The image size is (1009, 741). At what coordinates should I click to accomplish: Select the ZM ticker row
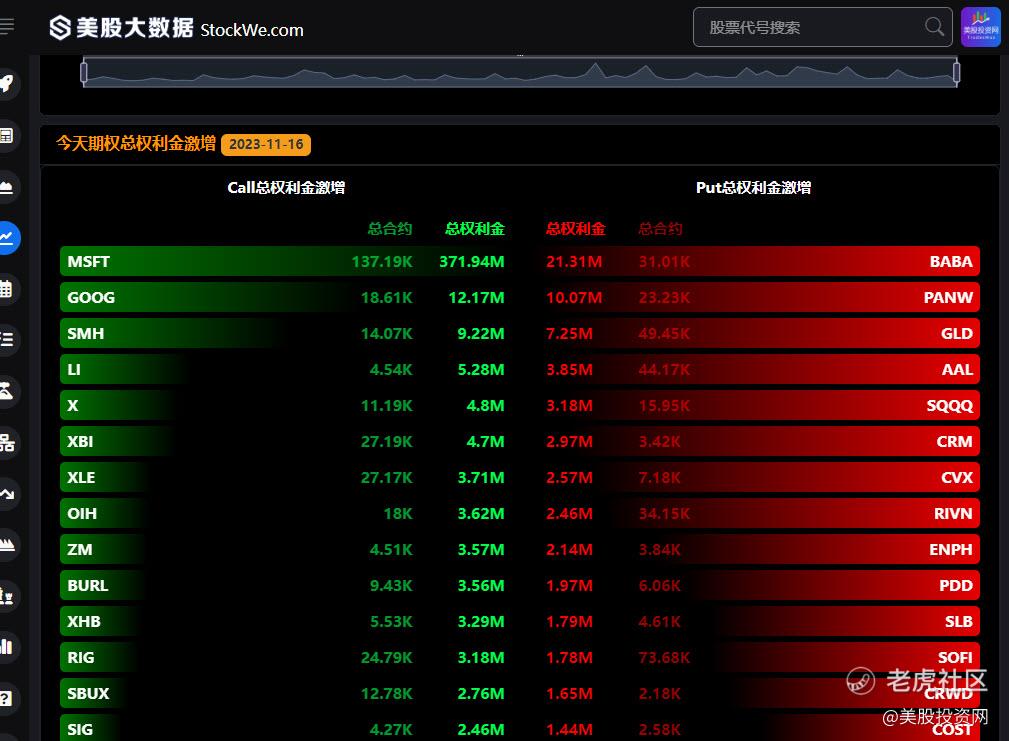[x=284, y=549]
